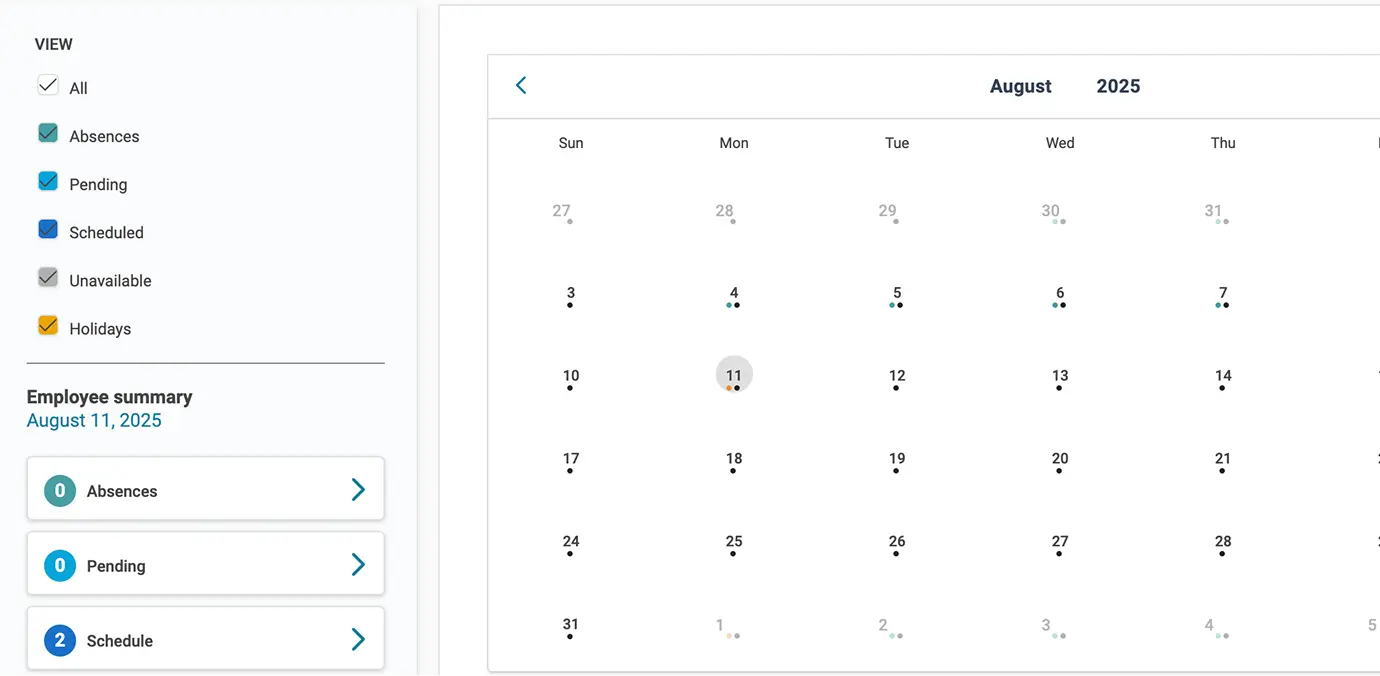Click the Absences count badge
This screenshot has height=676, width=1380.
[x=59, y=490]
